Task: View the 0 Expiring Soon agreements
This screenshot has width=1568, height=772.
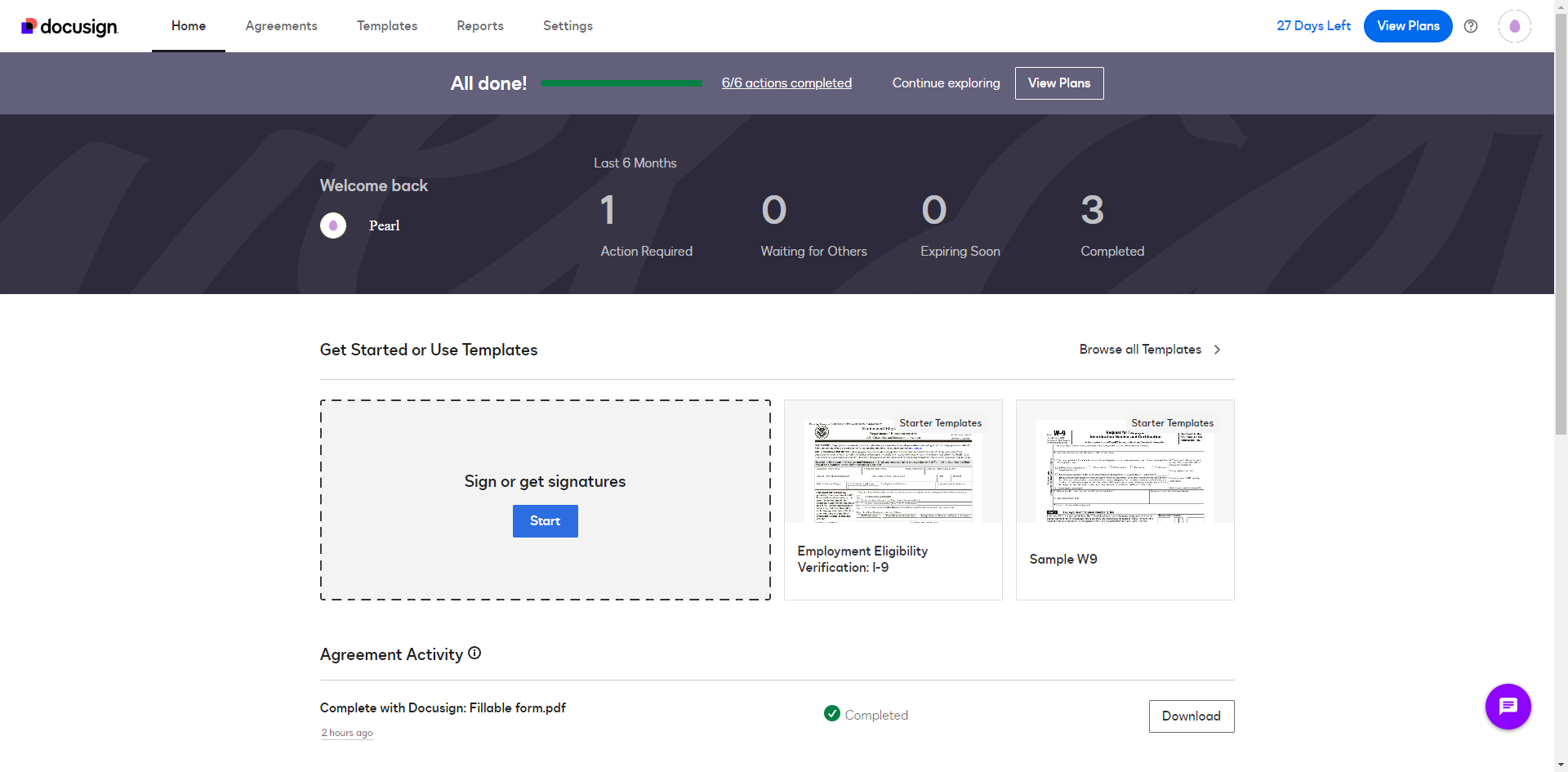Action: coord(960,225)
